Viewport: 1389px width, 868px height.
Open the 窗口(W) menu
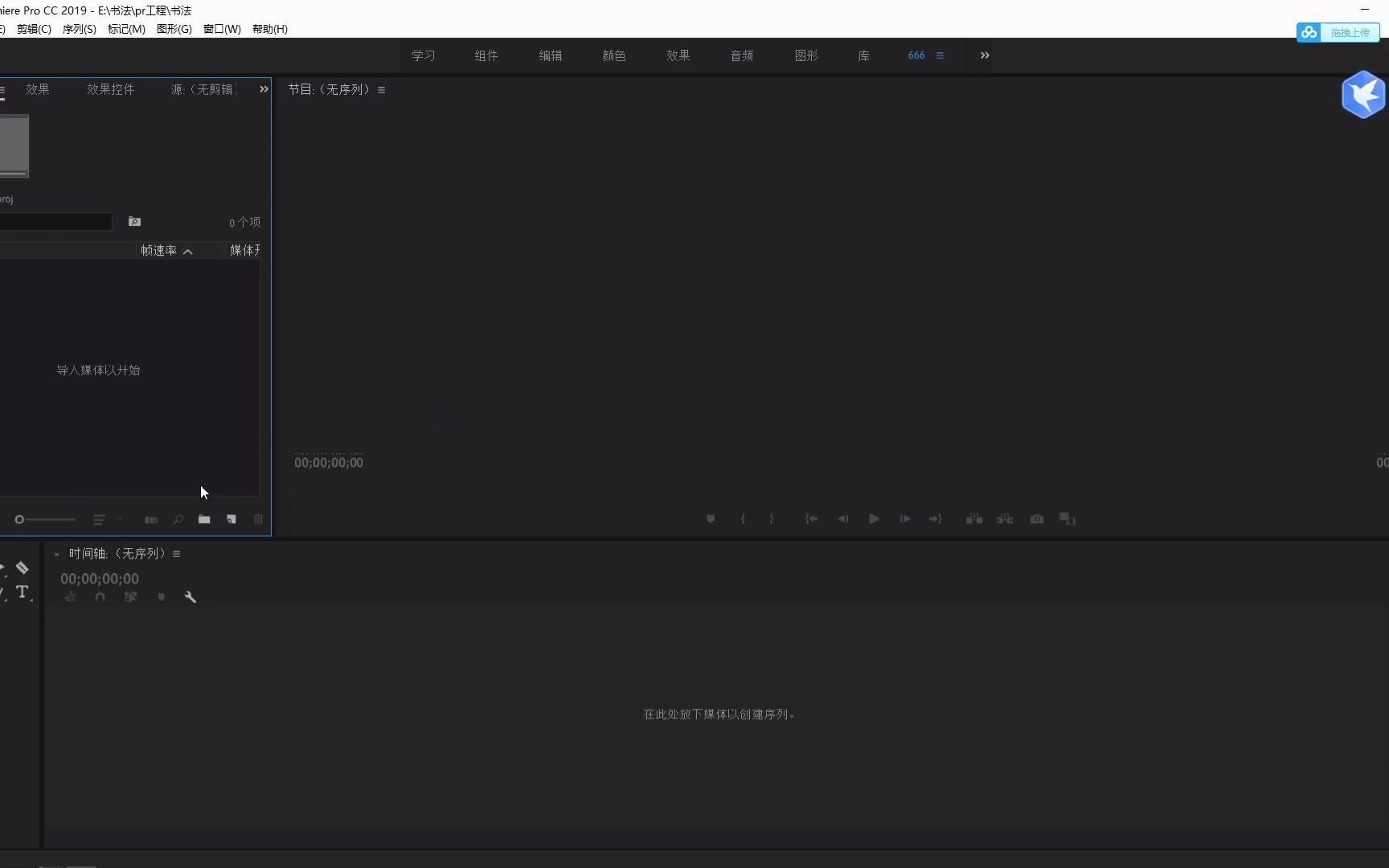tap(222, 29)
